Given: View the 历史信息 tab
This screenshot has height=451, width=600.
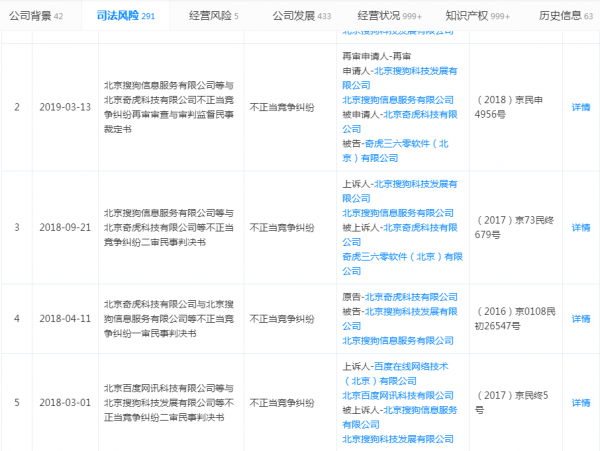Looking at the screenshot, I should [560, 15].
